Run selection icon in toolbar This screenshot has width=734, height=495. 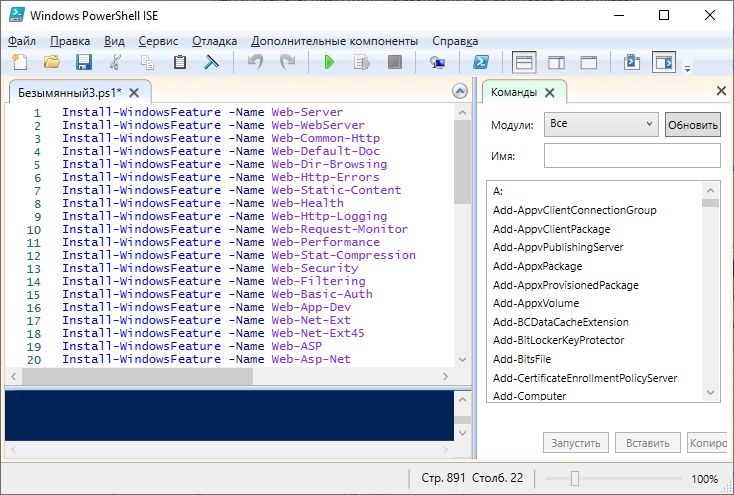coord(362,62)
